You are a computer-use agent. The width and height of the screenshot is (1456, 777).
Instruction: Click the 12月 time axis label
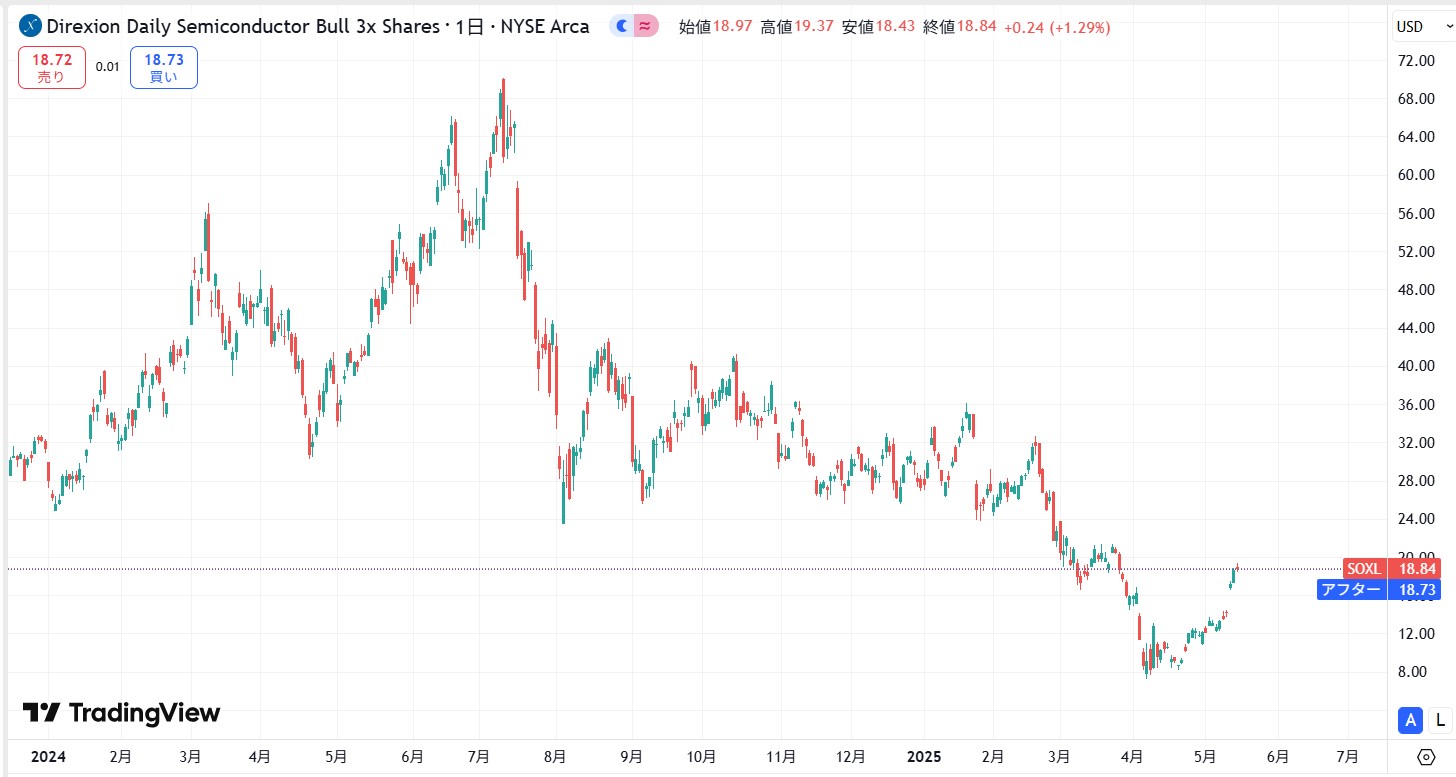tap(850, 757)
